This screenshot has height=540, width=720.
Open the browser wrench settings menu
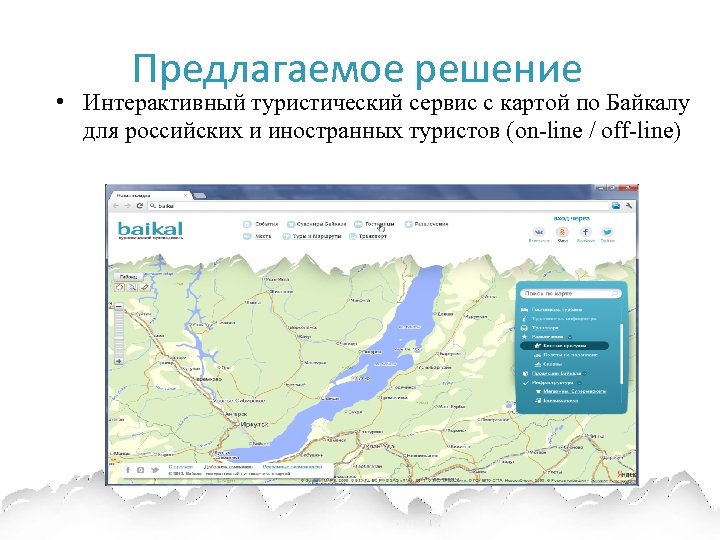point(629,206)
